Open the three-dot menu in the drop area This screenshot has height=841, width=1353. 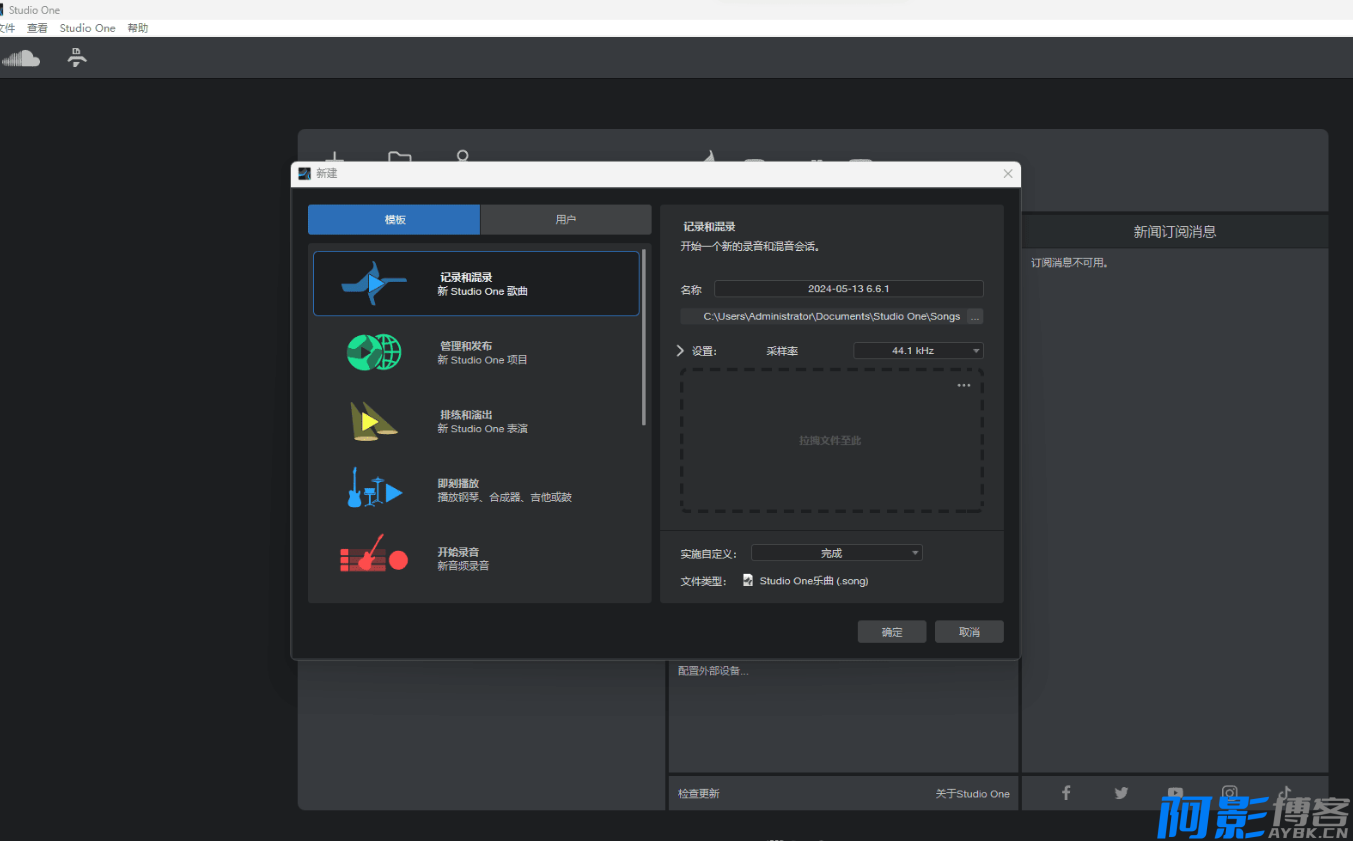click(964, 385)
